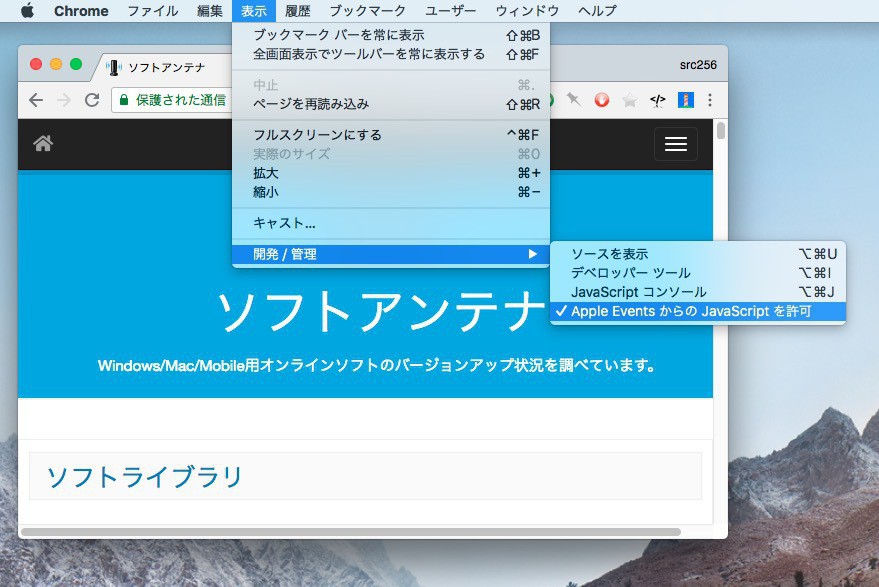Image resolution: width=879 pixels, height=587 pixels.
Task: Click the code brackets extension icon
Action: [x=658, y=100]
